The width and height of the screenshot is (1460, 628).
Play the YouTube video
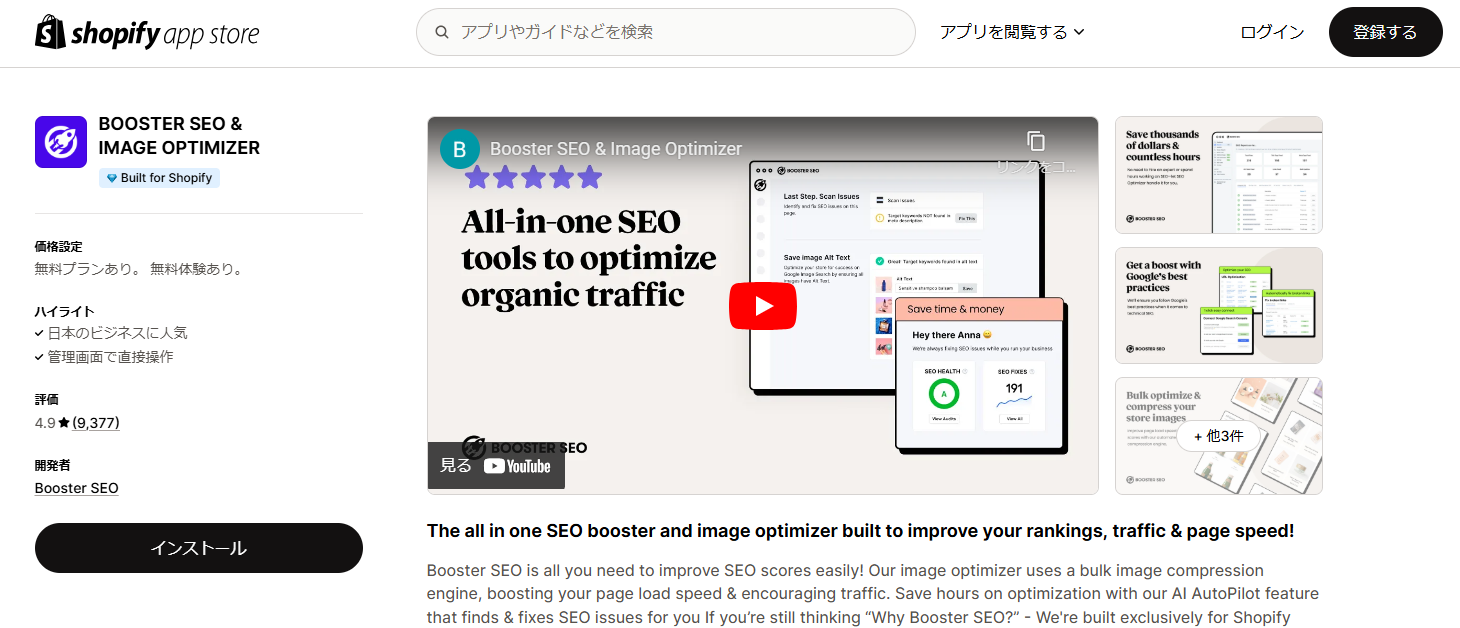click(x=763, y=306)
